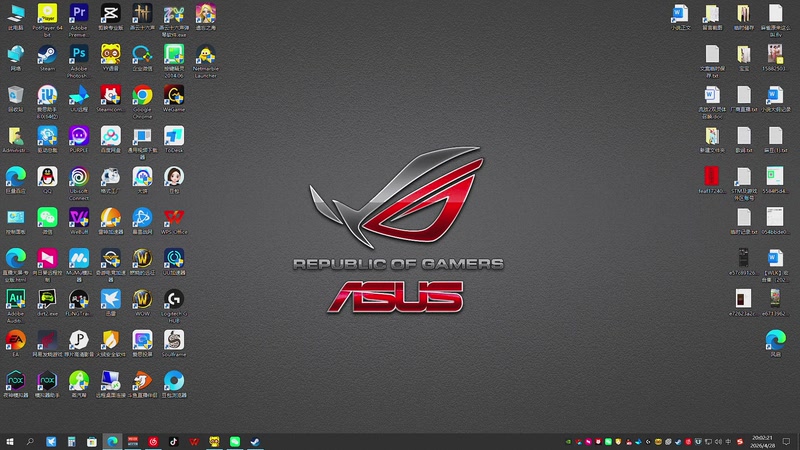Toggle the 中 input method indicator
Viewport: 800px width, 450px height.
point(729,442)
